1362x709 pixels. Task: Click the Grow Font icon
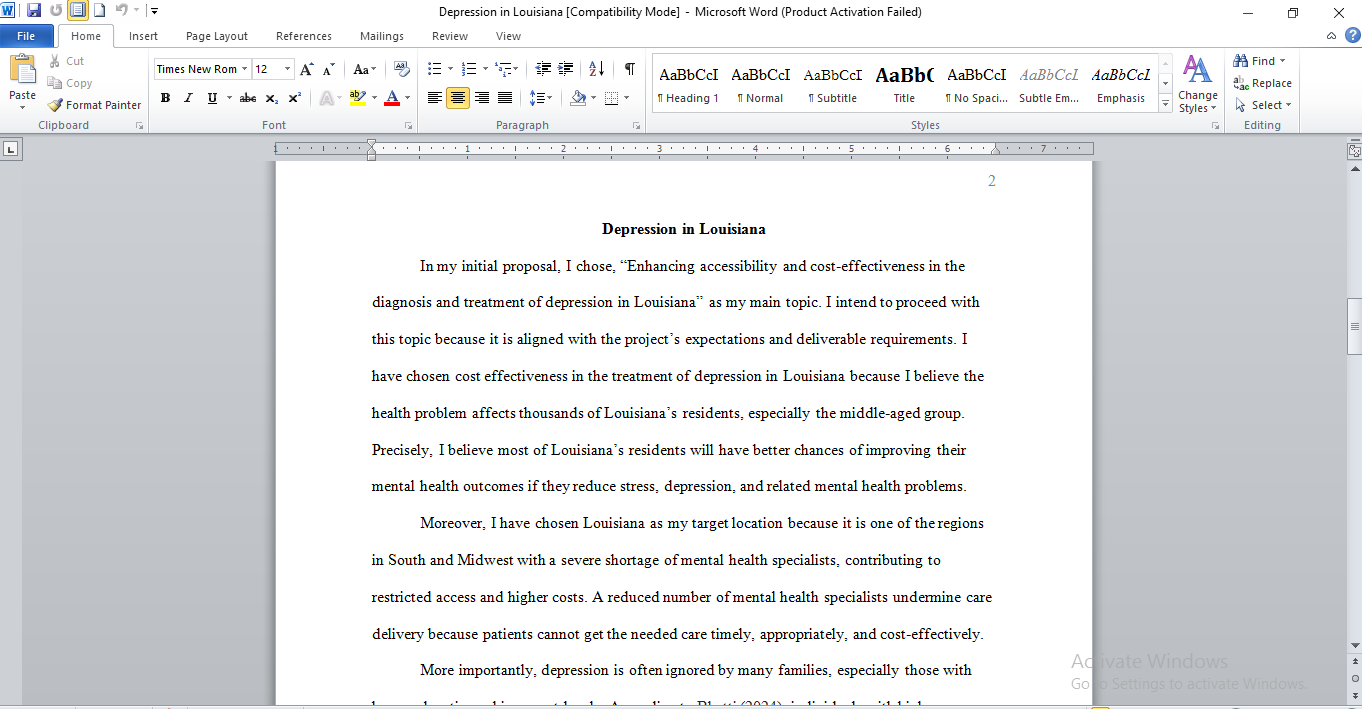click(x=307, y=69)
